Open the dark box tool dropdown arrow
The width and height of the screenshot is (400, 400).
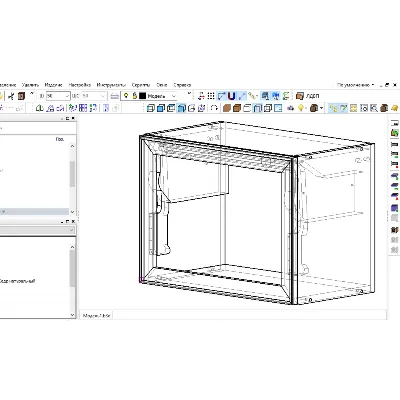(x=321, y=108)
